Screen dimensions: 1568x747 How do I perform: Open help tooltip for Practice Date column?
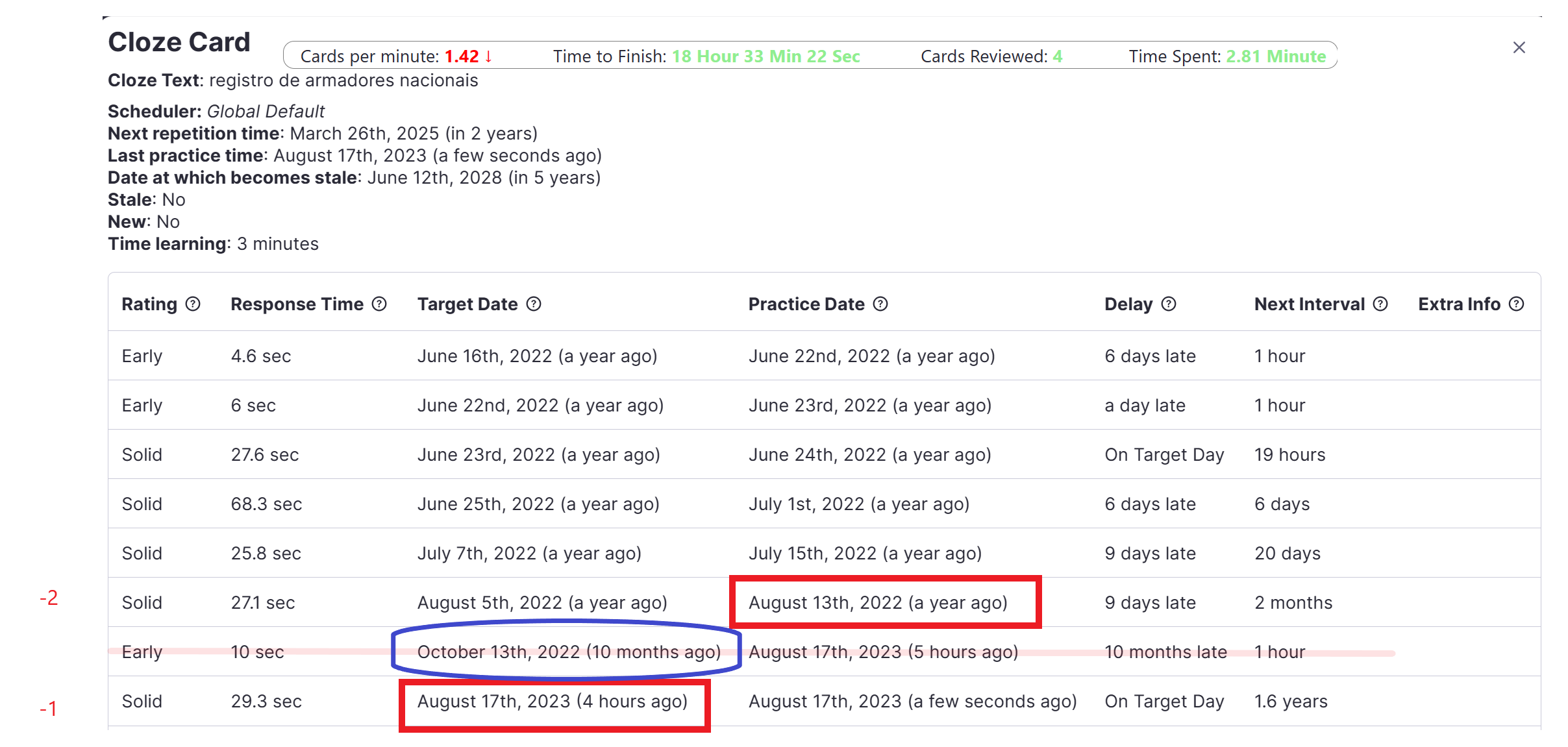[880, 304]
